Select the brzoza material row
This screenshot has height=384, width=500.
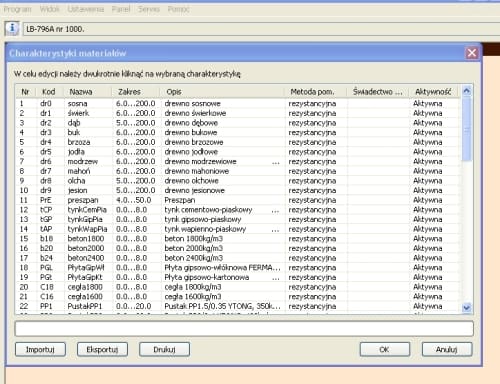tap(238, 142)
